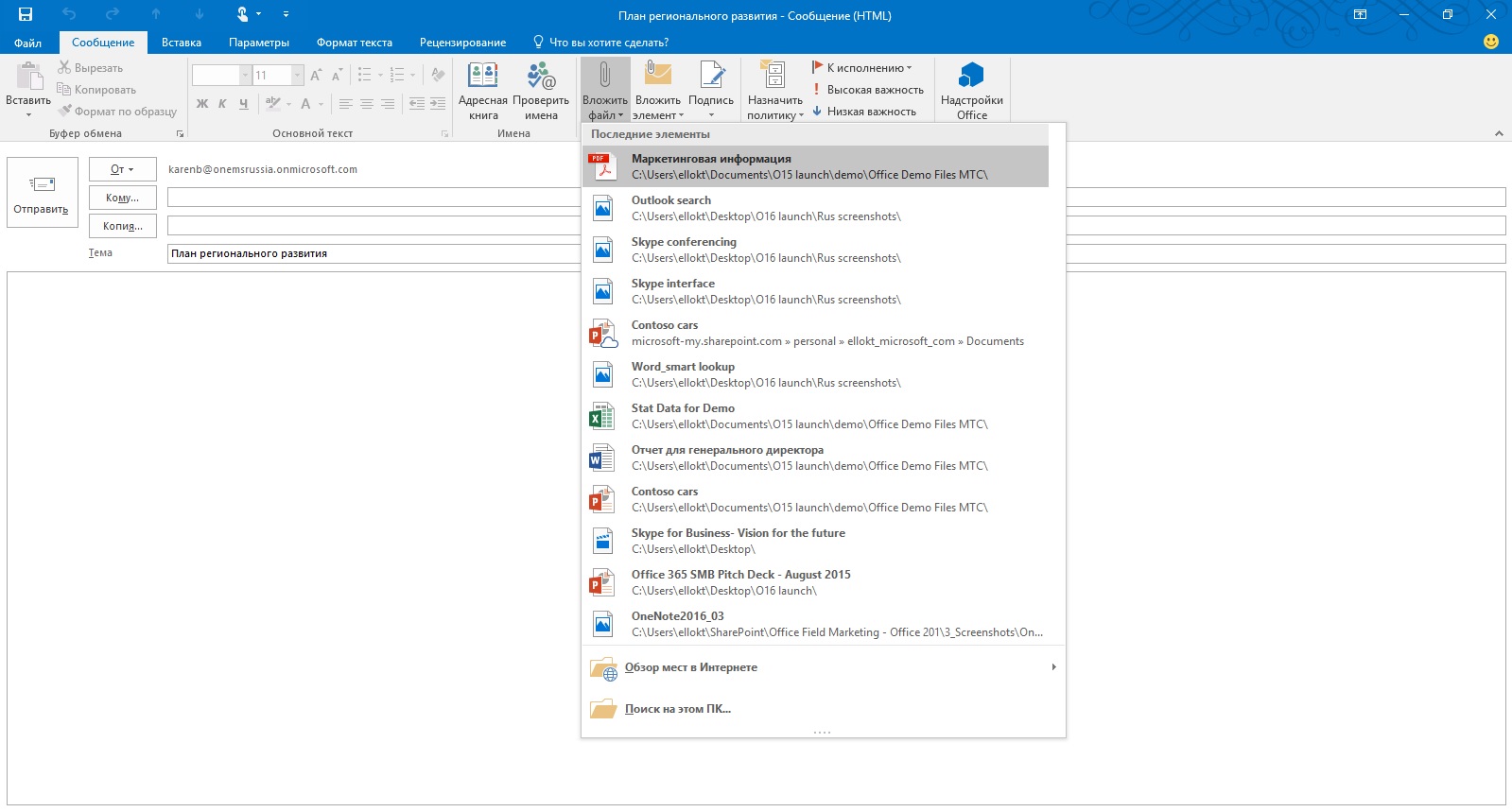Switch to the Вставка tab
The width and height of the screenshot is (1512, 812).
182,43
